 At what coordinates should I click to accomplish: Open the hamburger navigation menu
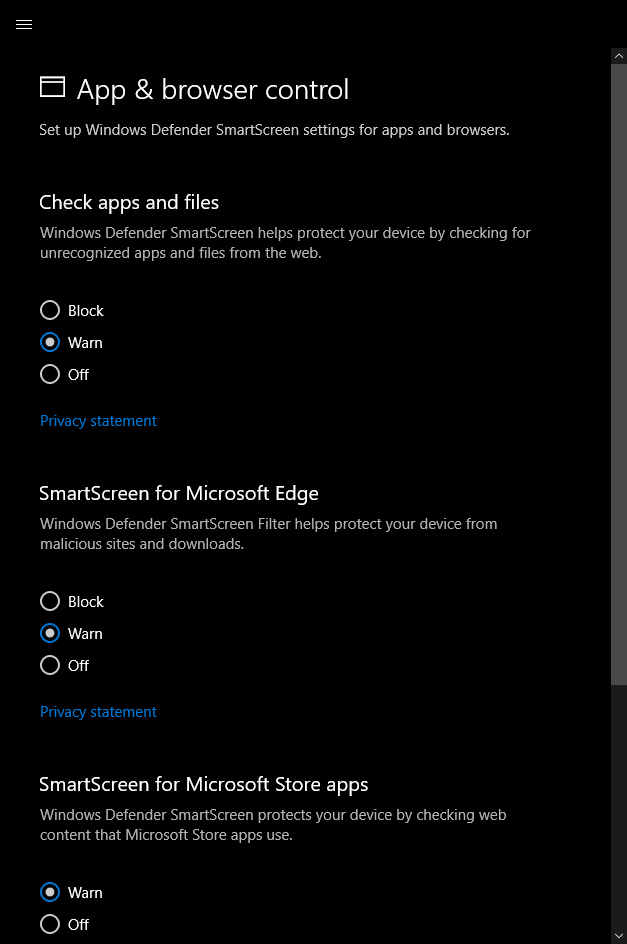pos(24,24)
